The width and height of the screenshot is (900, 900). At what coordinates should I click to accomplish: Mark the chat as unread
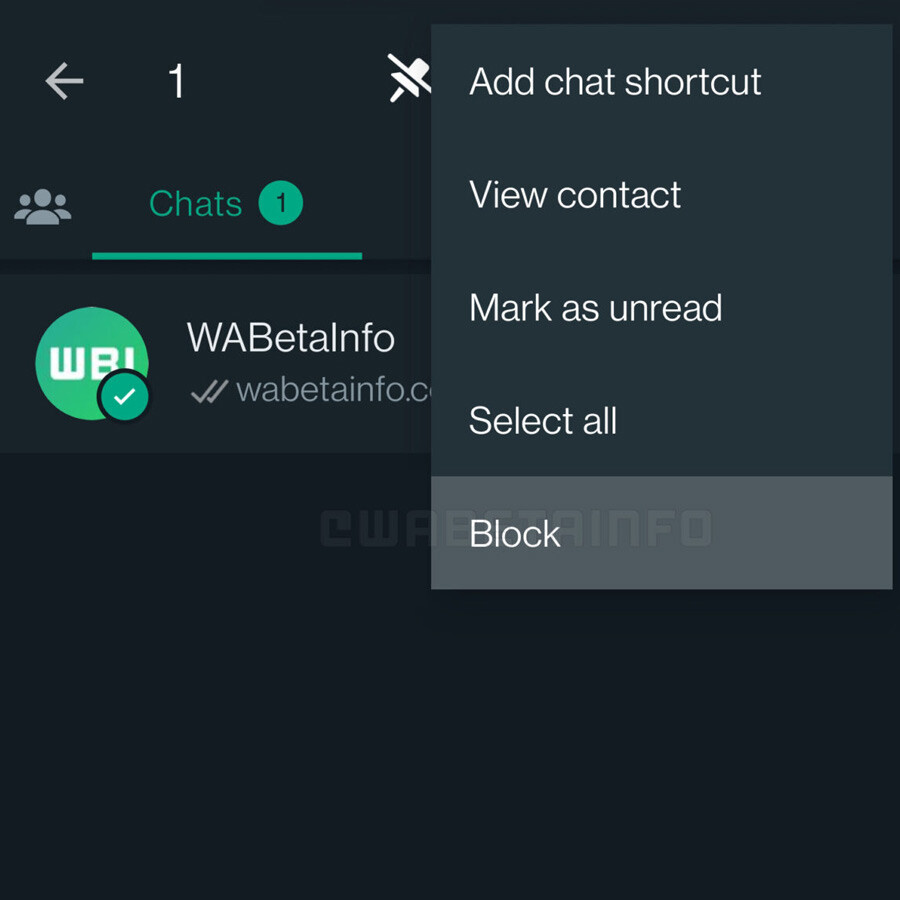[x=595, y=308]
